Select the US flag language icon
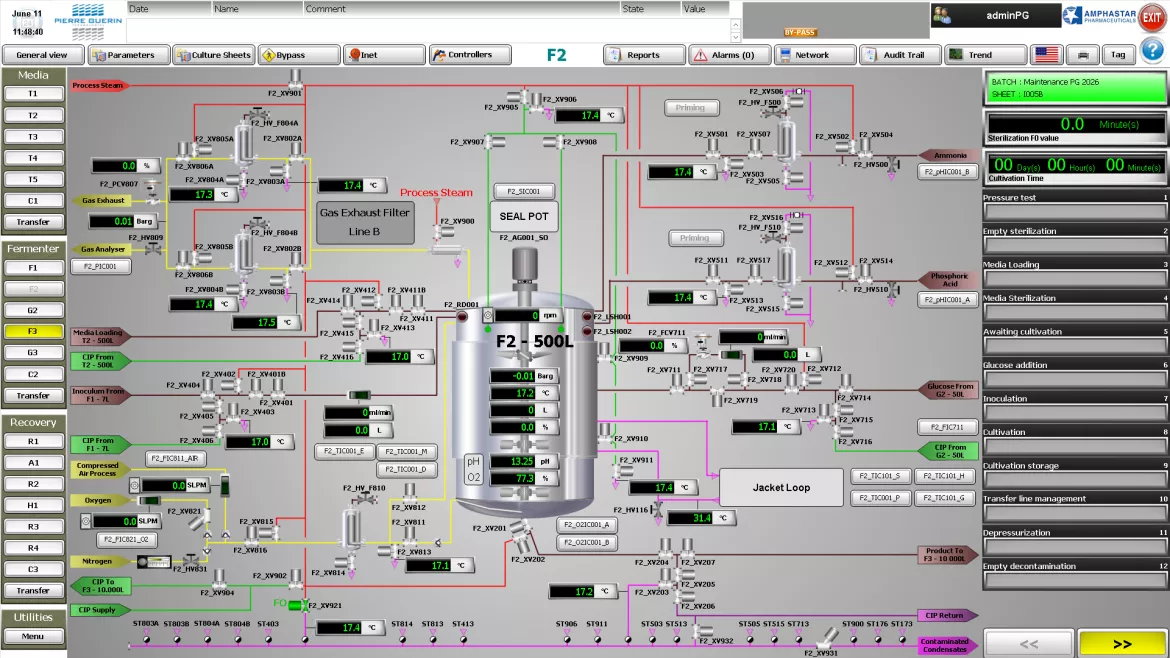The height and width of the screenshot is (658, 1170). click(x=1047, y=54)
